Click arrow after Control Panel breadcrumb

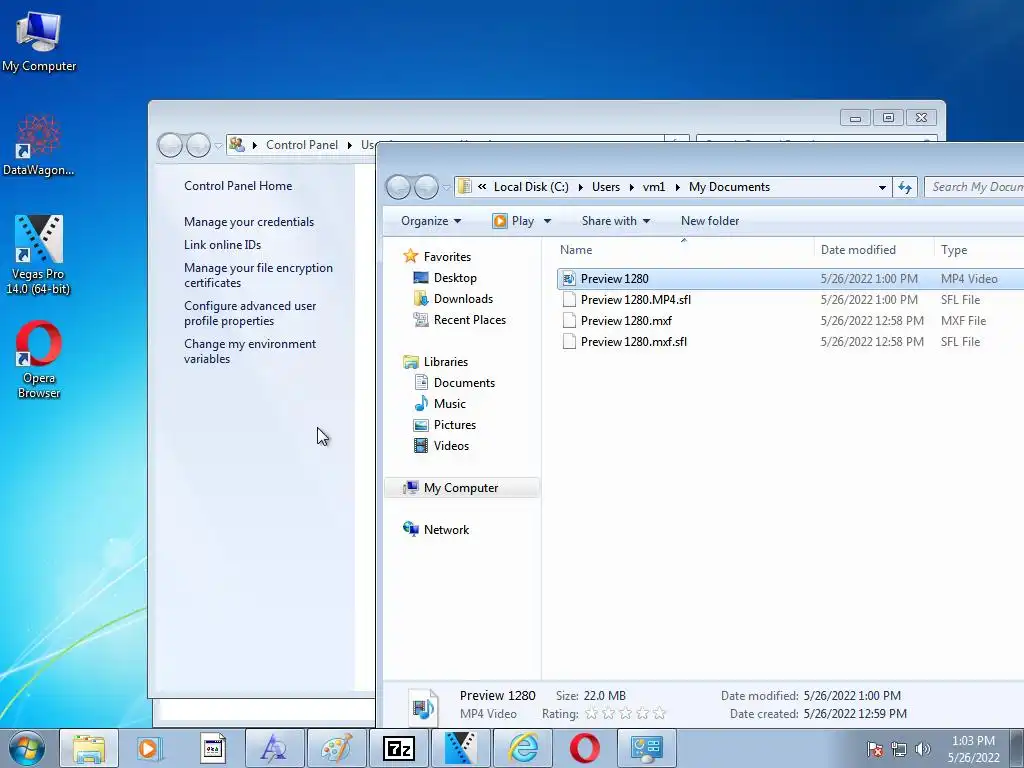click(349, 145)
